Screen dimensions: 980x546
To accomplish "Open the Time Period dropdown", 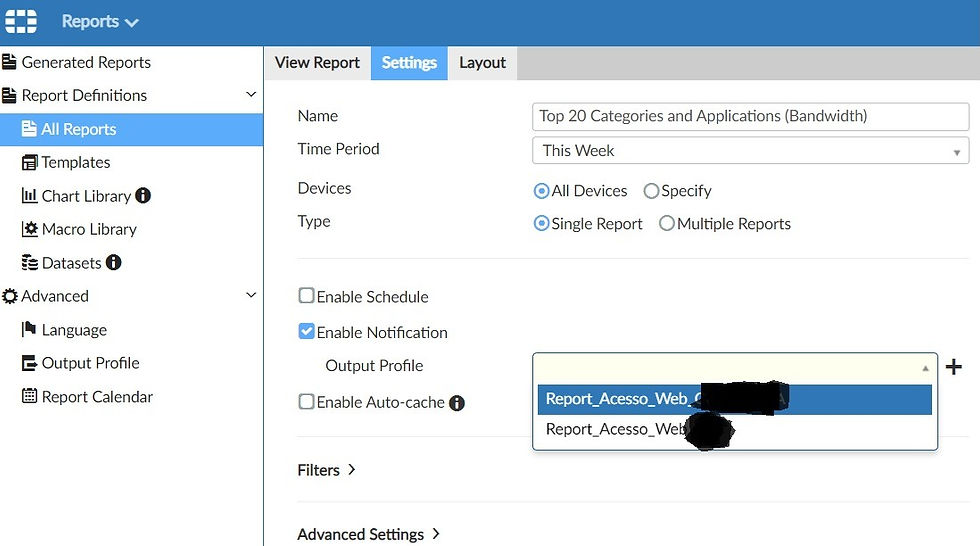I will [751, 151].
